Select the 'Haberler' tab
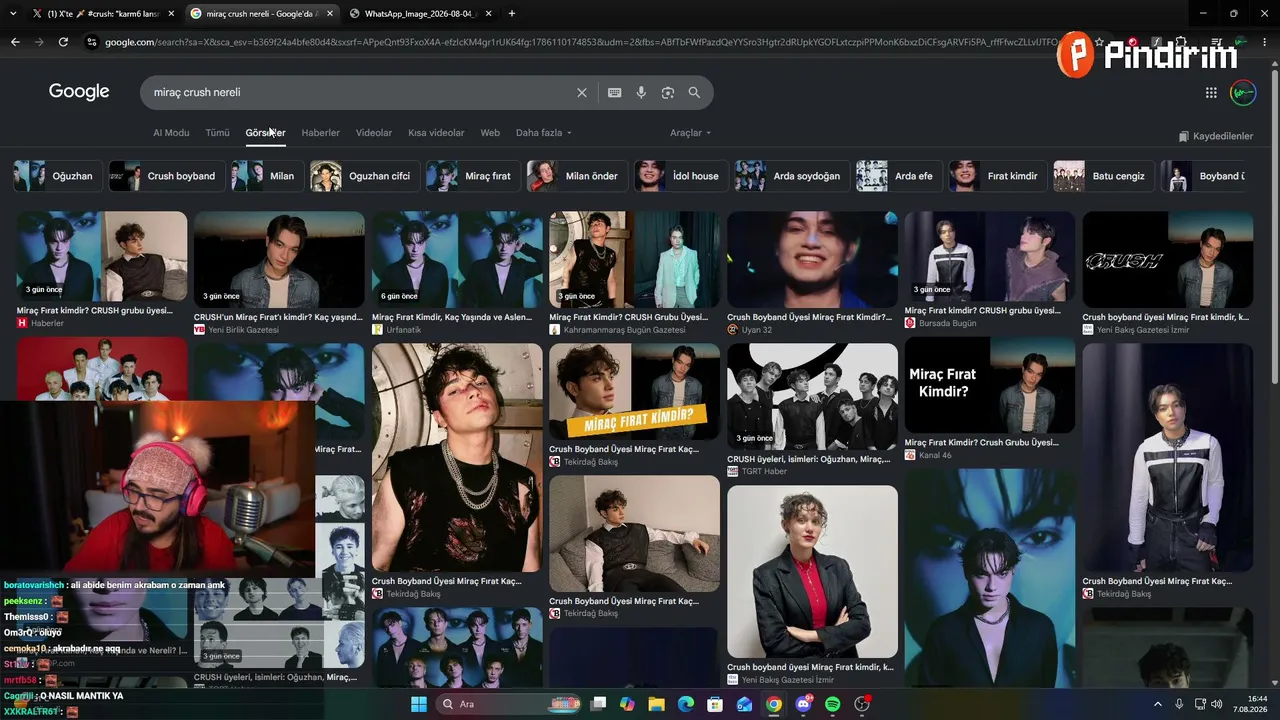This screenshot has width=1280, height=720. [x=321, y=133]
